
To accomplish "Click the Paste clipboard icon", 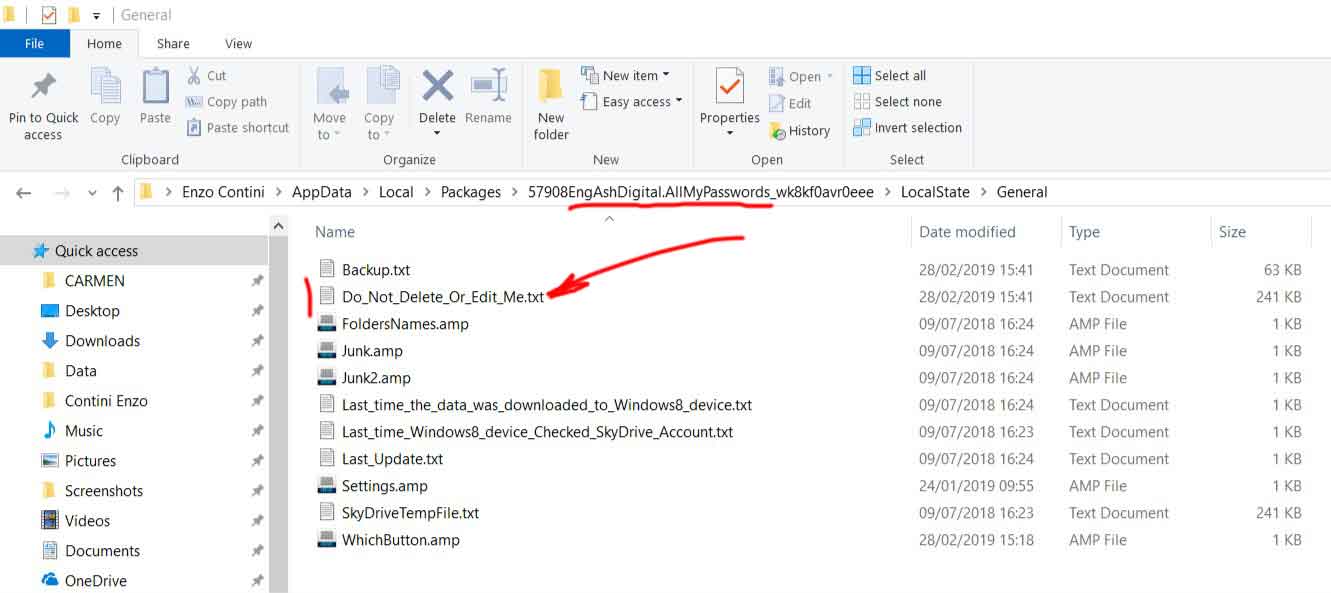I will (x=155, y=88).
